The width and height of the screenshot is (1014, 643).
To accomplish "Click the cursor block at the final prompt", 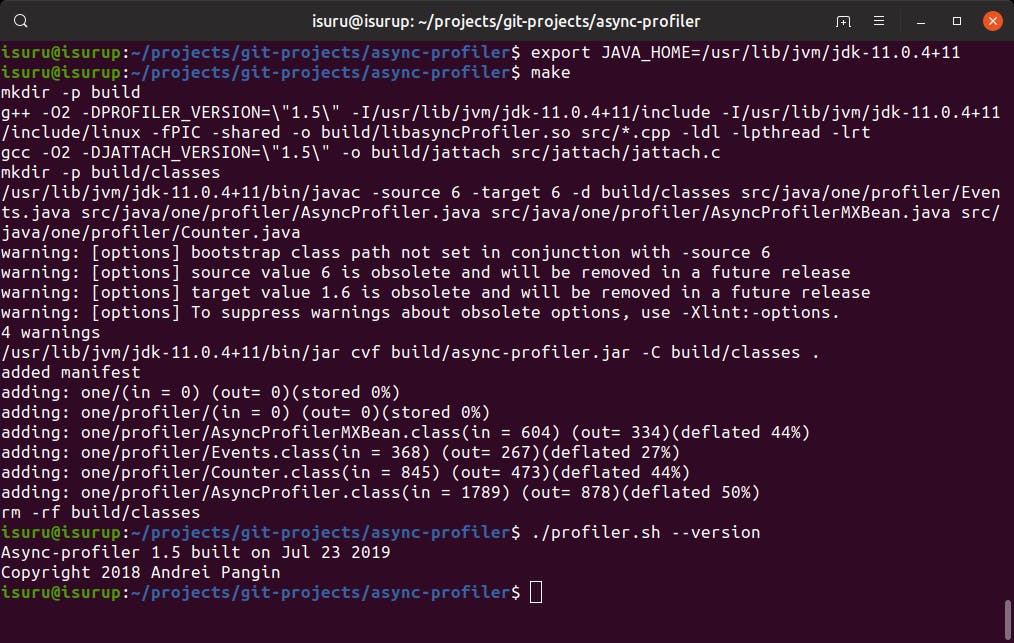I will pyautogui.click(x=536, y=592).
